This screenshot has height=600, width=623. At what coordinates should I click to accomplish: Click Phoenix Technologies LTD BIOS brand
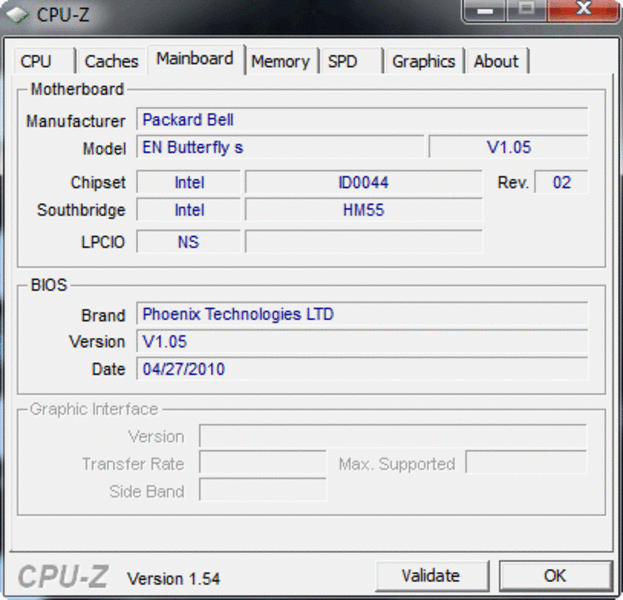[362, 314]
